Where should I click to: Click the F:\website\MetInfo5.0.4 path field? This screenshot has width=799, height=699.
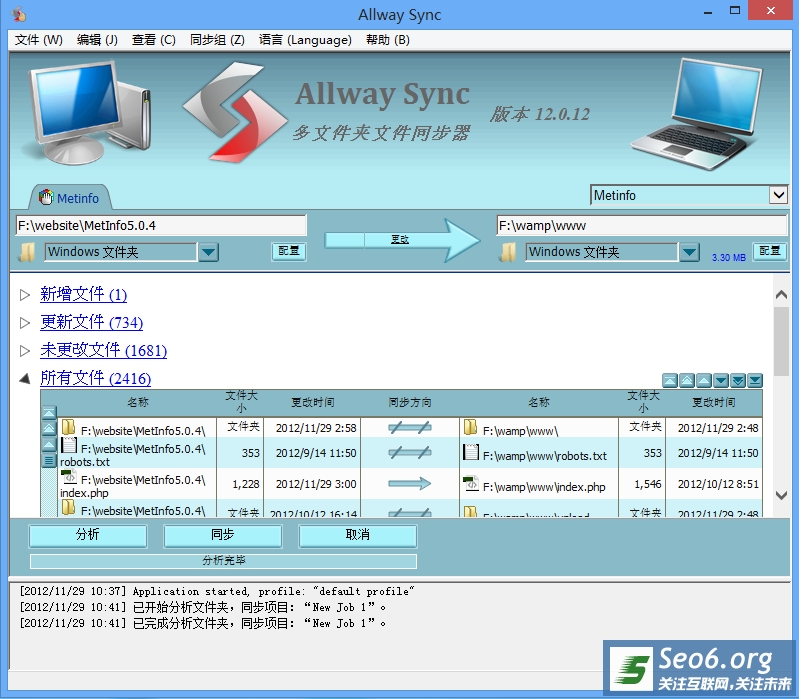tap(161, 225)
